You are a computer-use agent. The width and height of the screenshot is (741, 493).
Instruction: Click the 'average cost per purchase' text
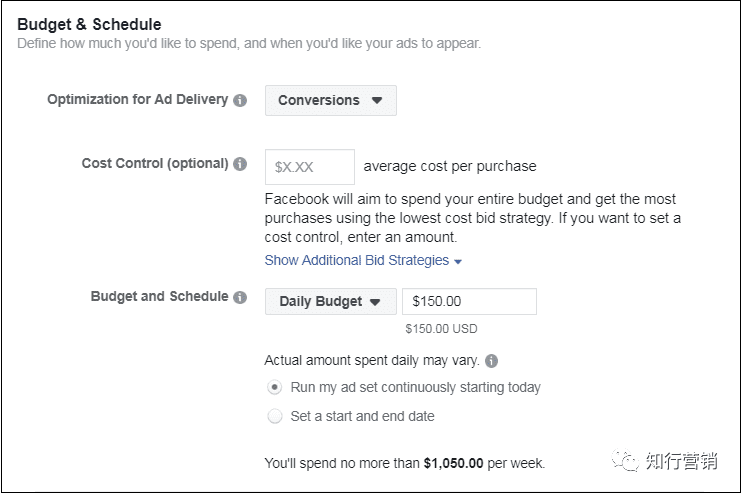pyautogui.click(x=450, y=166)
